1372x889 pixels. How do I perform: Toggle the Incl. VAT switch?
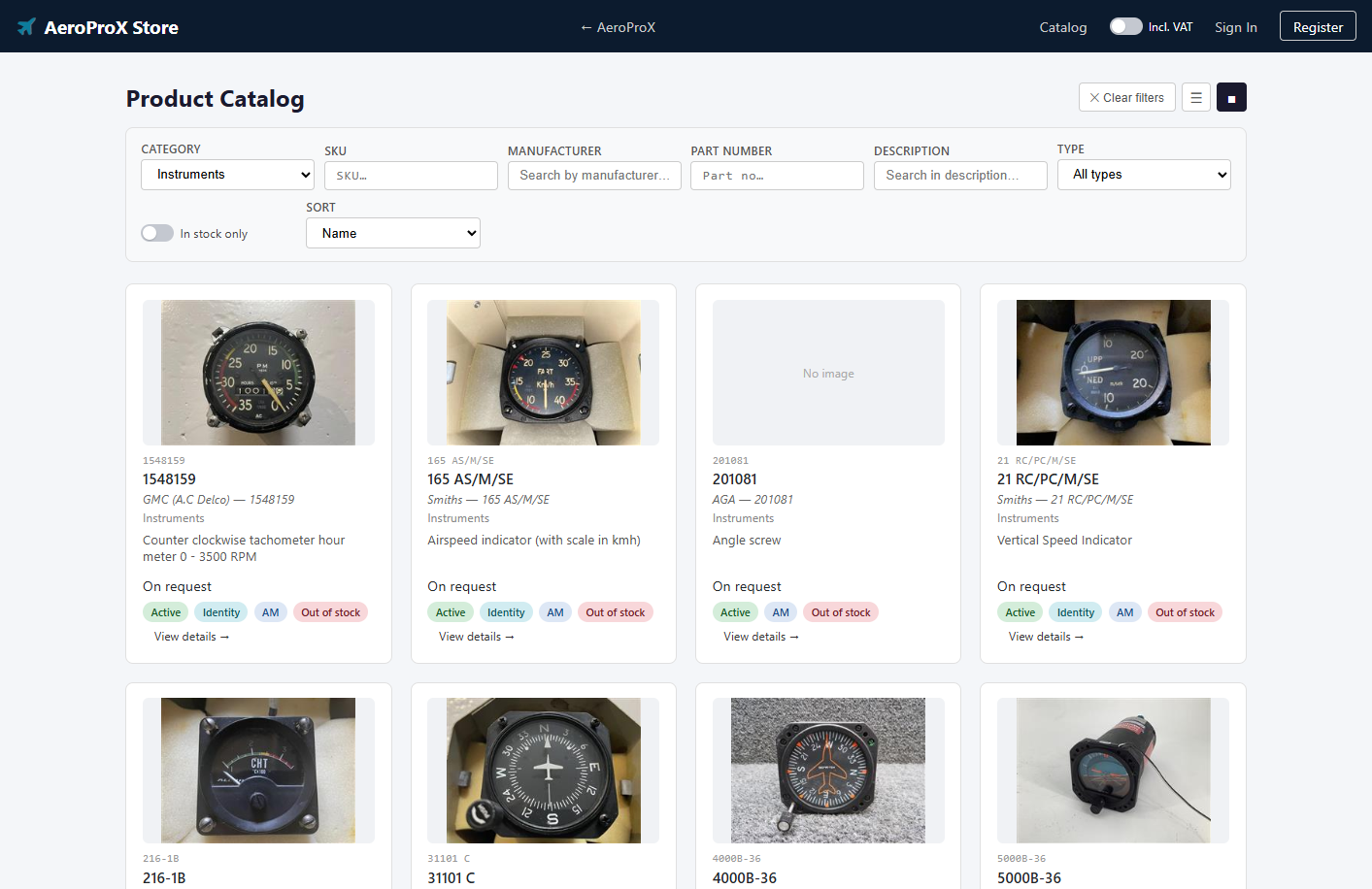click(1126, 27)
